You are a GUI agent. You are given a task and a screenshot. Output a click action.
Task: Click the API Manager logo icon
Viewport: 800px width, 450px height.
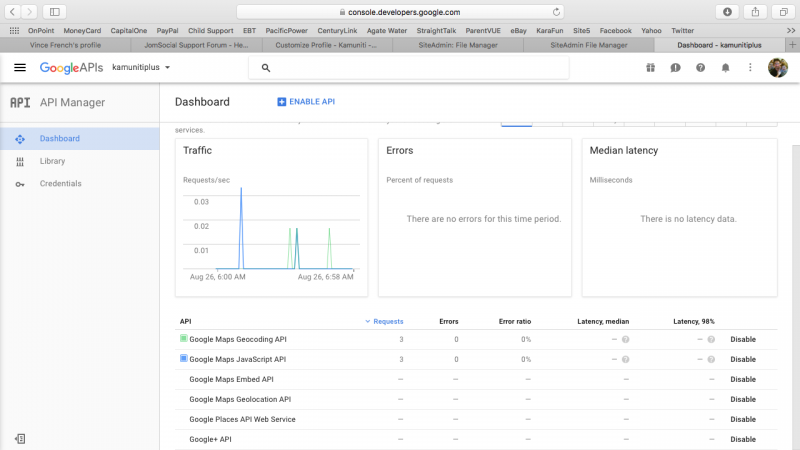point(20,103)
